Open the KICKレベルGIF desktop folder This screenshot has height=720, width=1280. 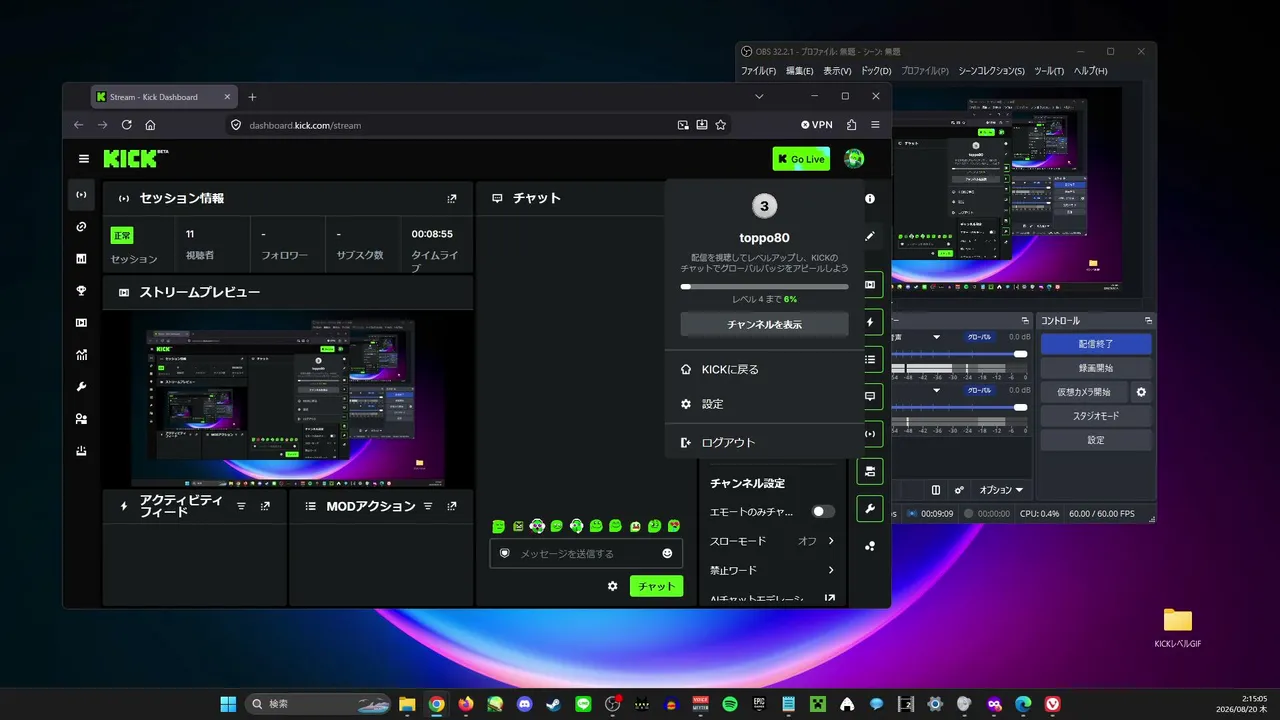1177,627
